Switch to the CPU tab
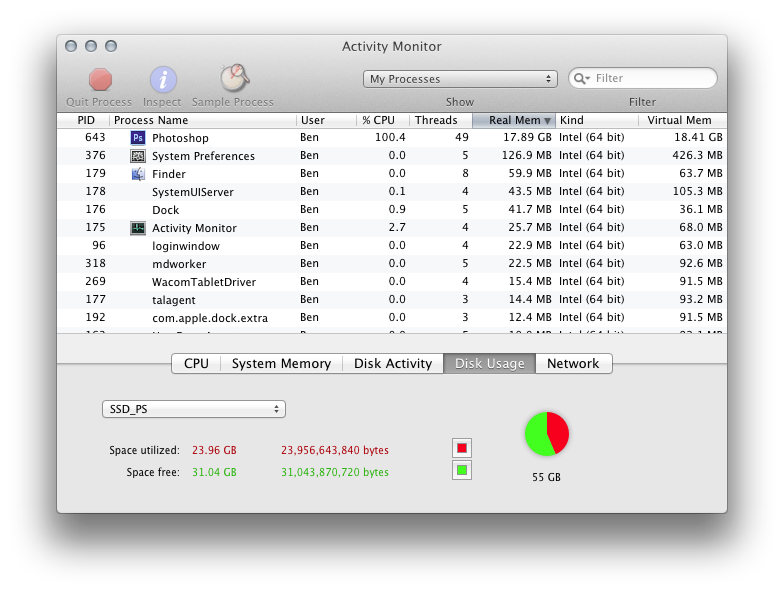The height and width of the screenshot is (592, 784). (196, 364)
